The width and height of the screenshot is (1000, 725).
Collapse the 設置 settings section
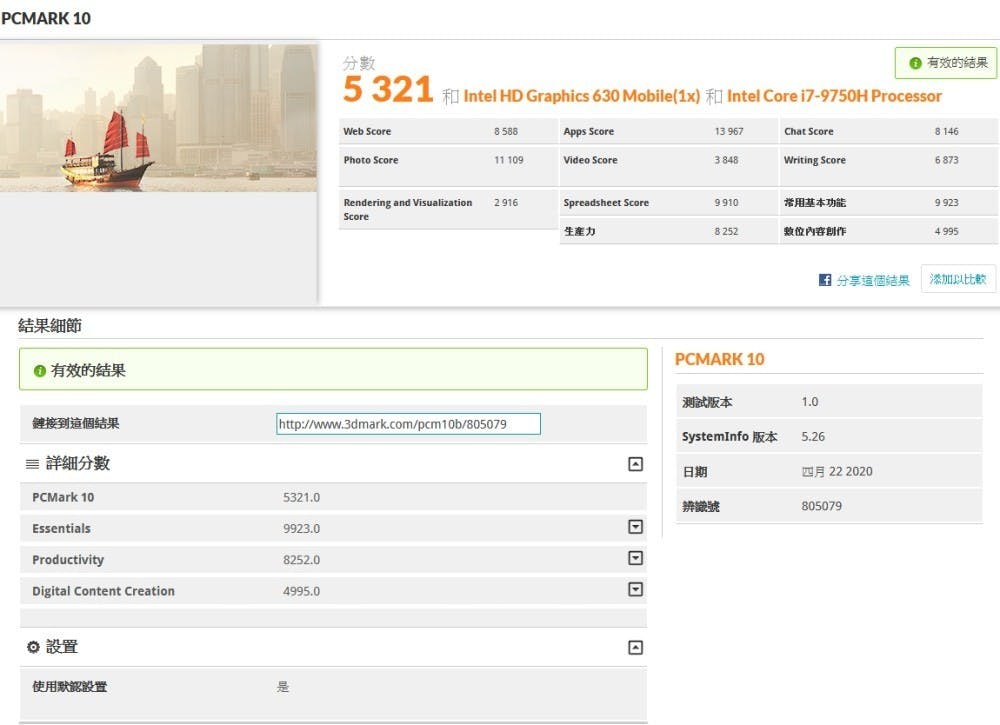pos(635,648)
